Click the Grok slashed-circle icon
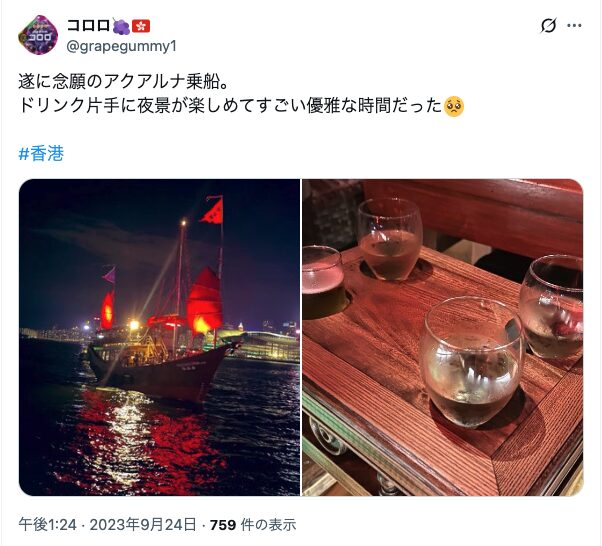 pyautogui.click(x=548, y=26)
